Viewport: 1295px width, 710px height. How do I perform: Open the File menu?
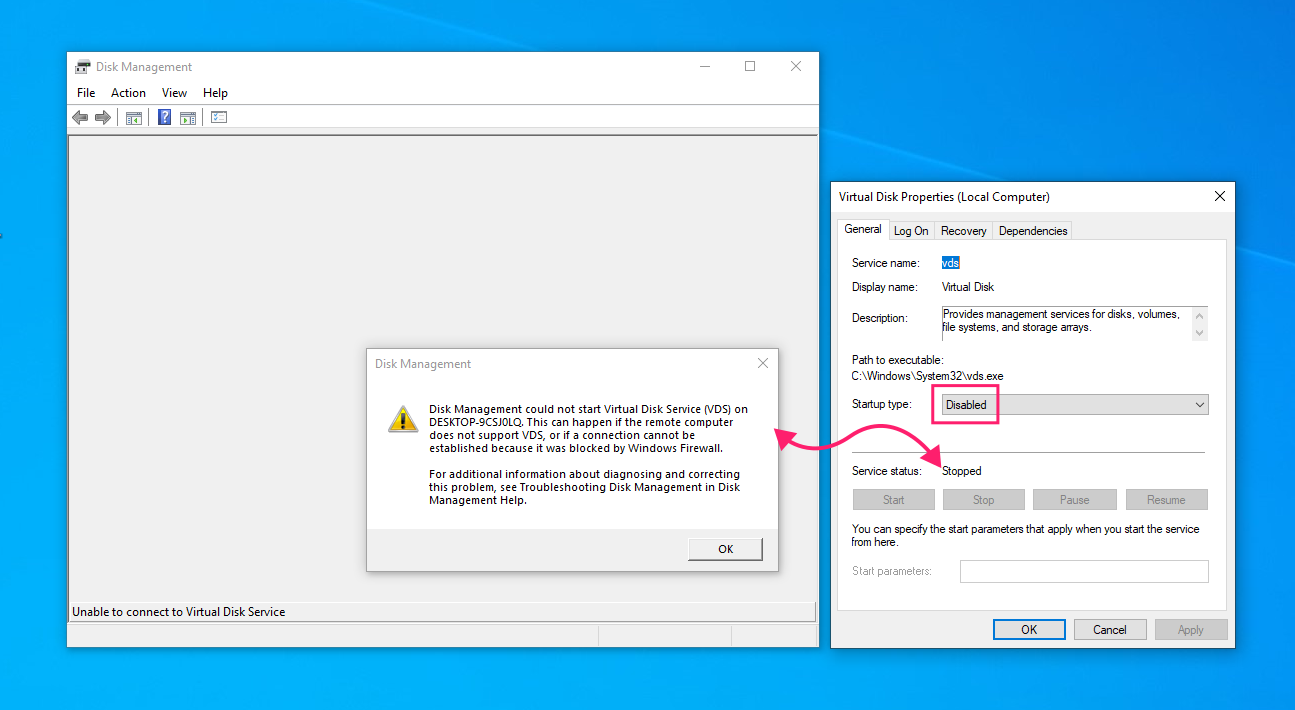(x=86, y=93)
